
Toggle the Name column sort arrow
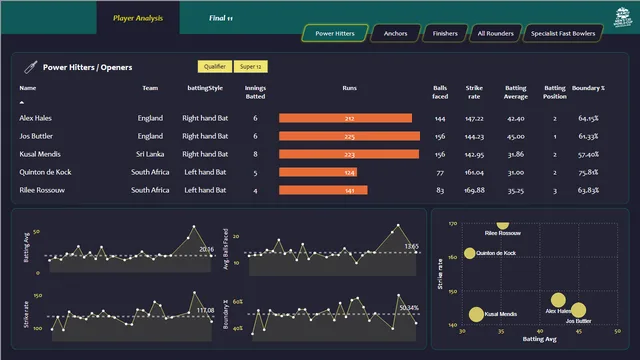[22, 102]
